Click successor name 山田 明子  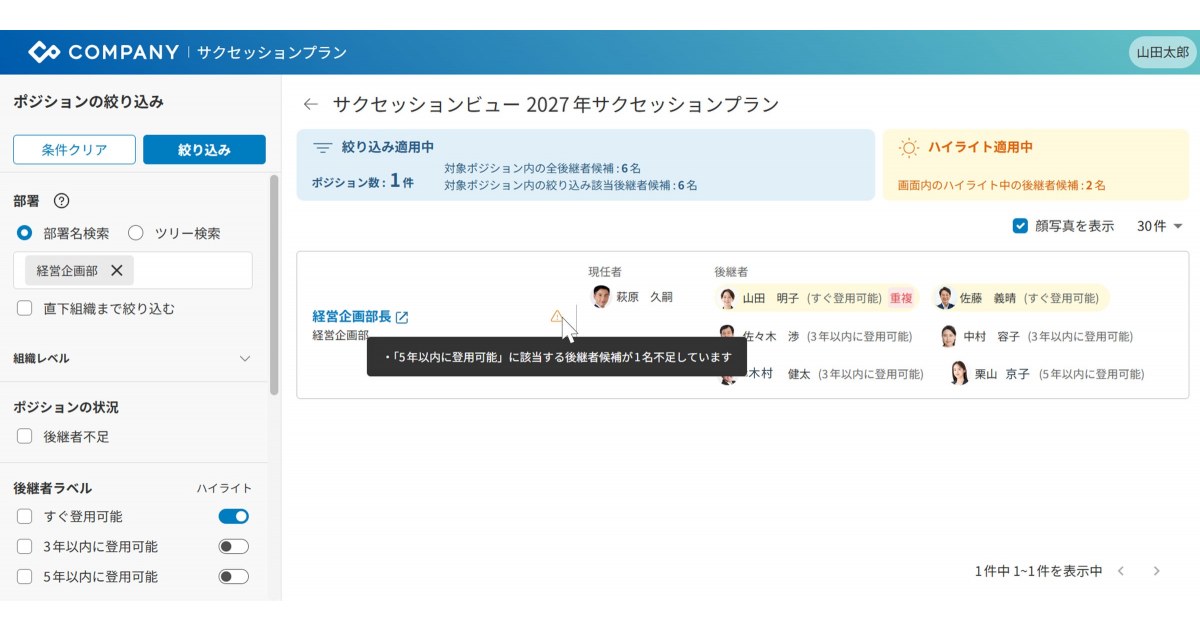[x=770, y=298]
